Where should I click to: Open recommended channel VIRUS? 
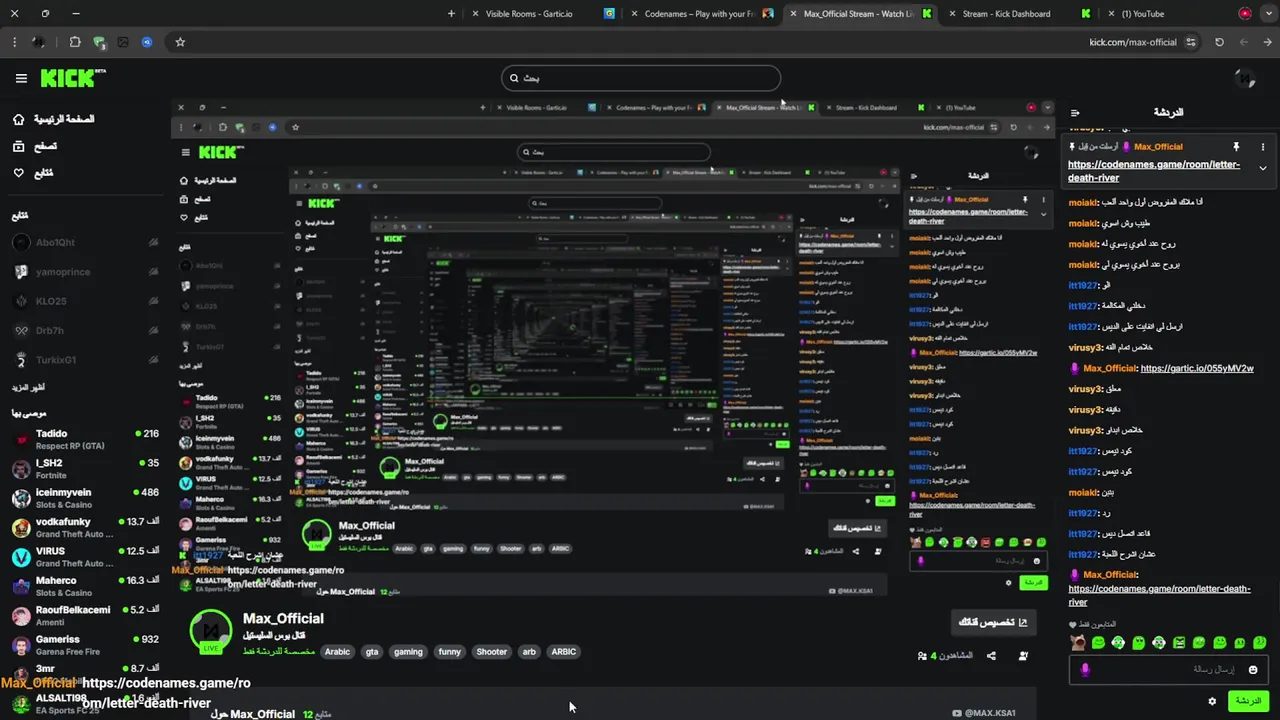coord(85,556)
